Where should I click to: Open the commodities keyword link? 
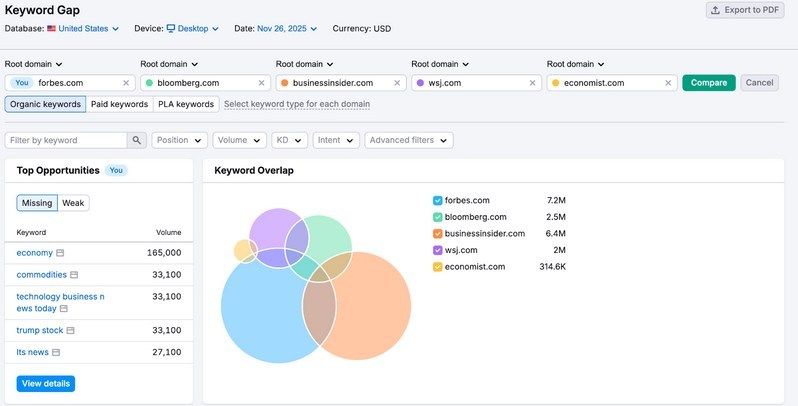click(41, 275)
